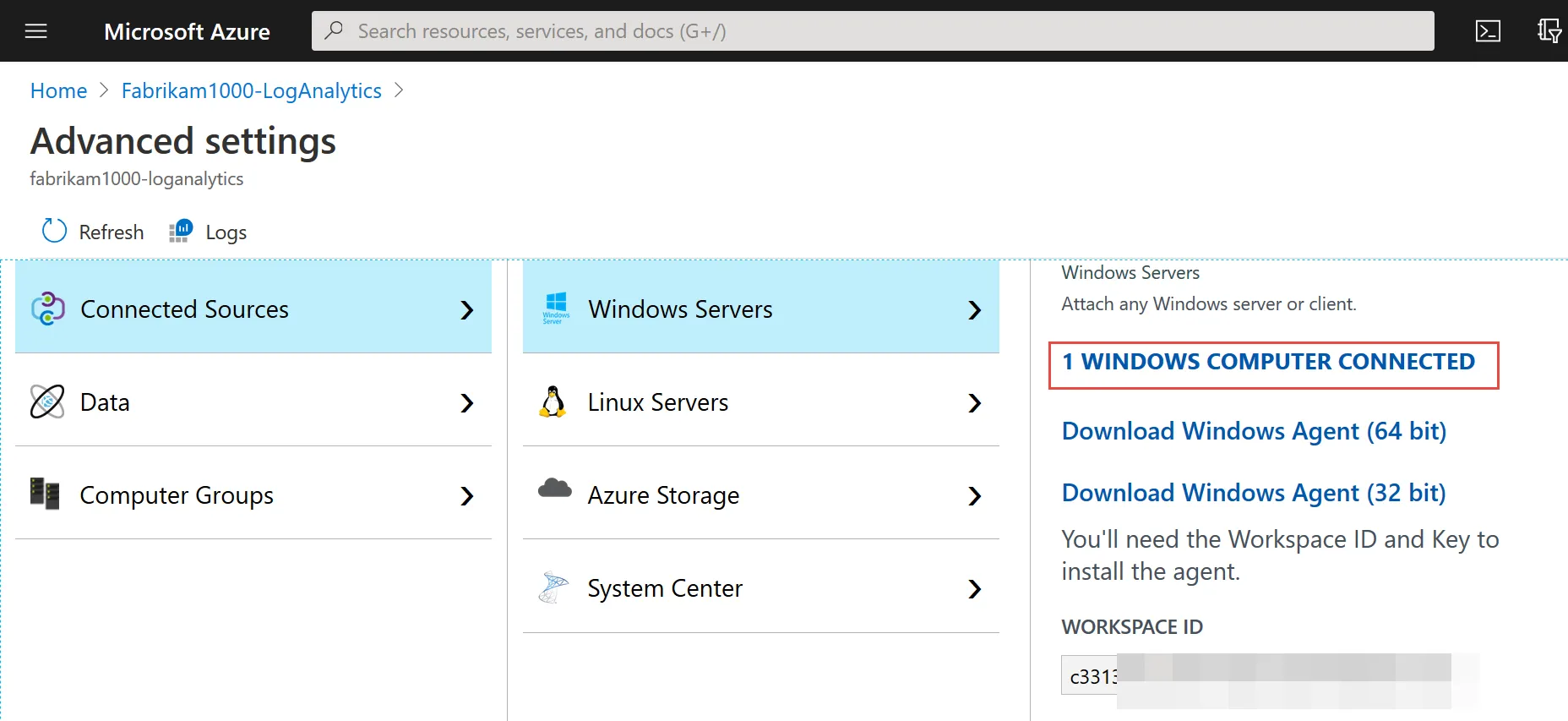Click the Linux penguin icon
1568x721 pixels.
click(553, 402)
